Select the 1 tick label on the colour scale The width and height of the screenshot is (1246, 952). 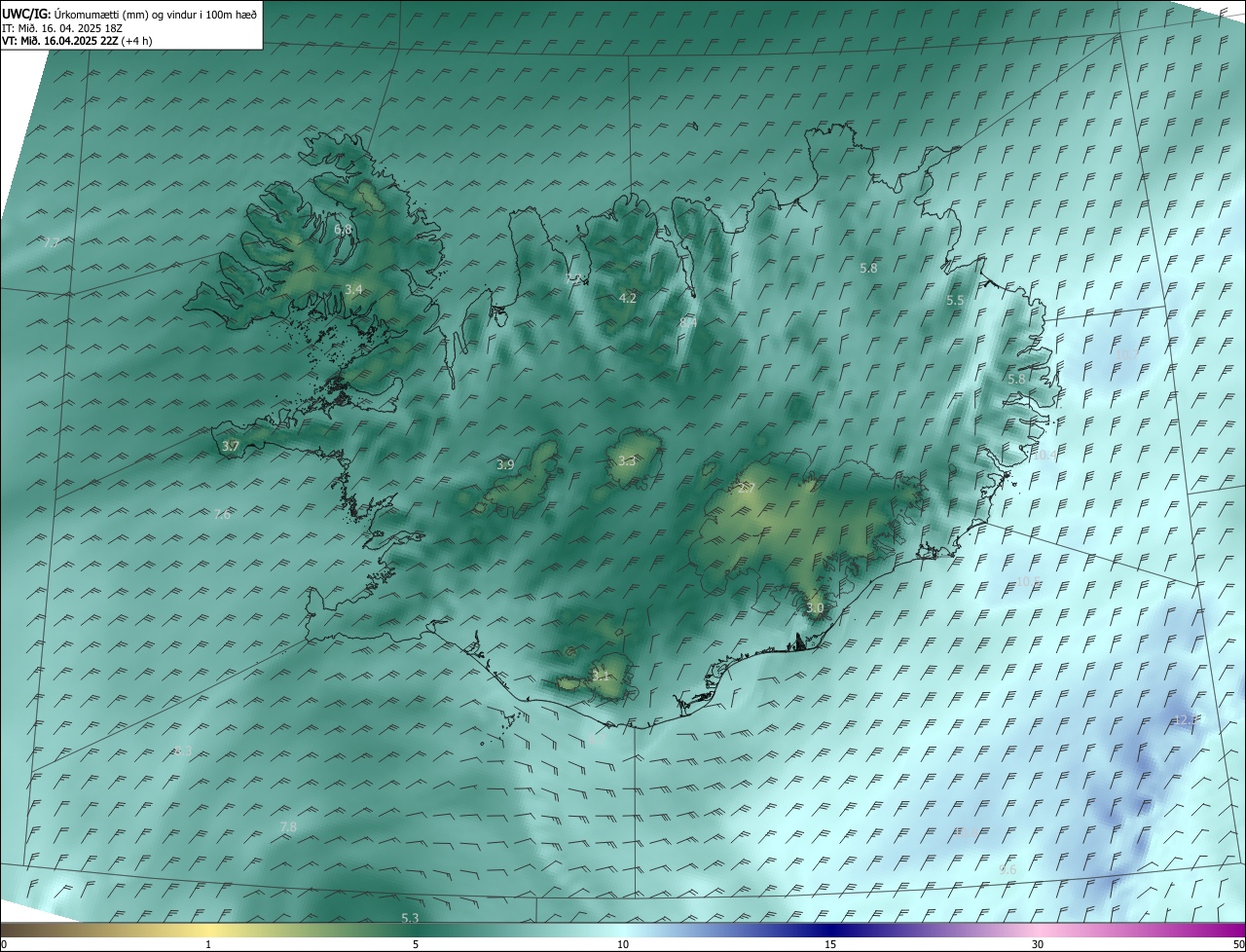coord(208,944)
